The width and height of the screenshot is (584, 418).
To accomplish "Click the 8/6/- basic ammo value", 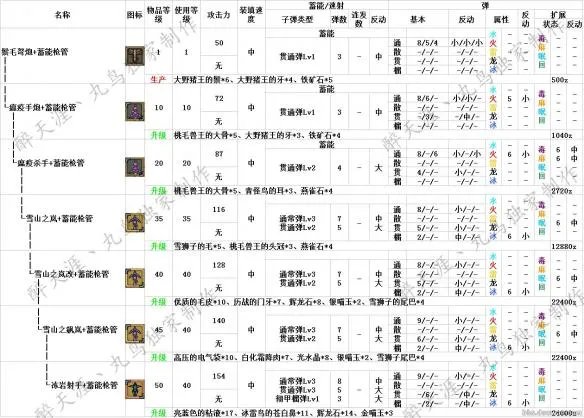I will [x=427, y=98].
